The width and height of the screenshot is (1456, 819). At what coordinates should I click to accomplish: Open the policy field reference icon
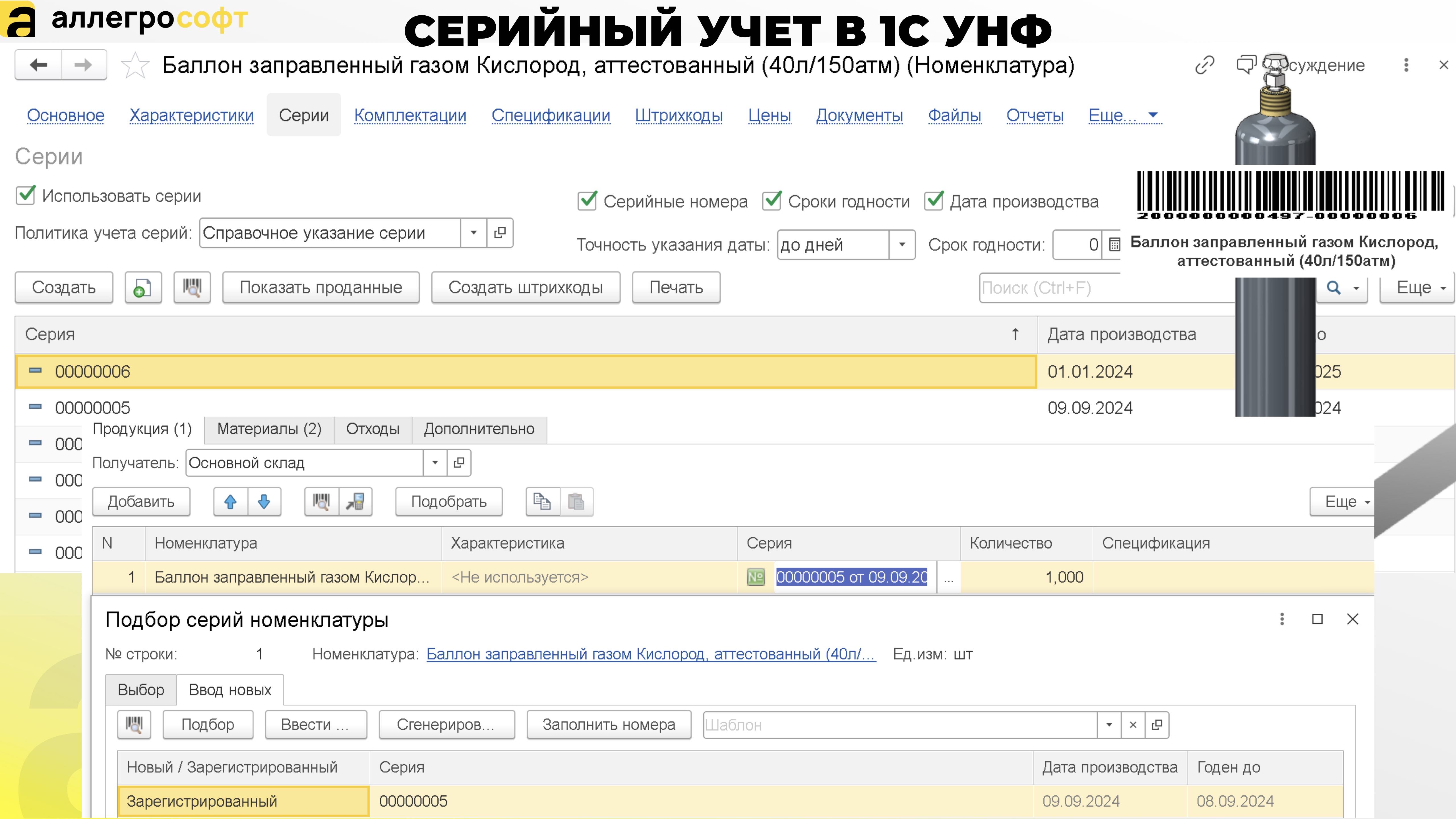pyautogui.click(x=500, y=233)
